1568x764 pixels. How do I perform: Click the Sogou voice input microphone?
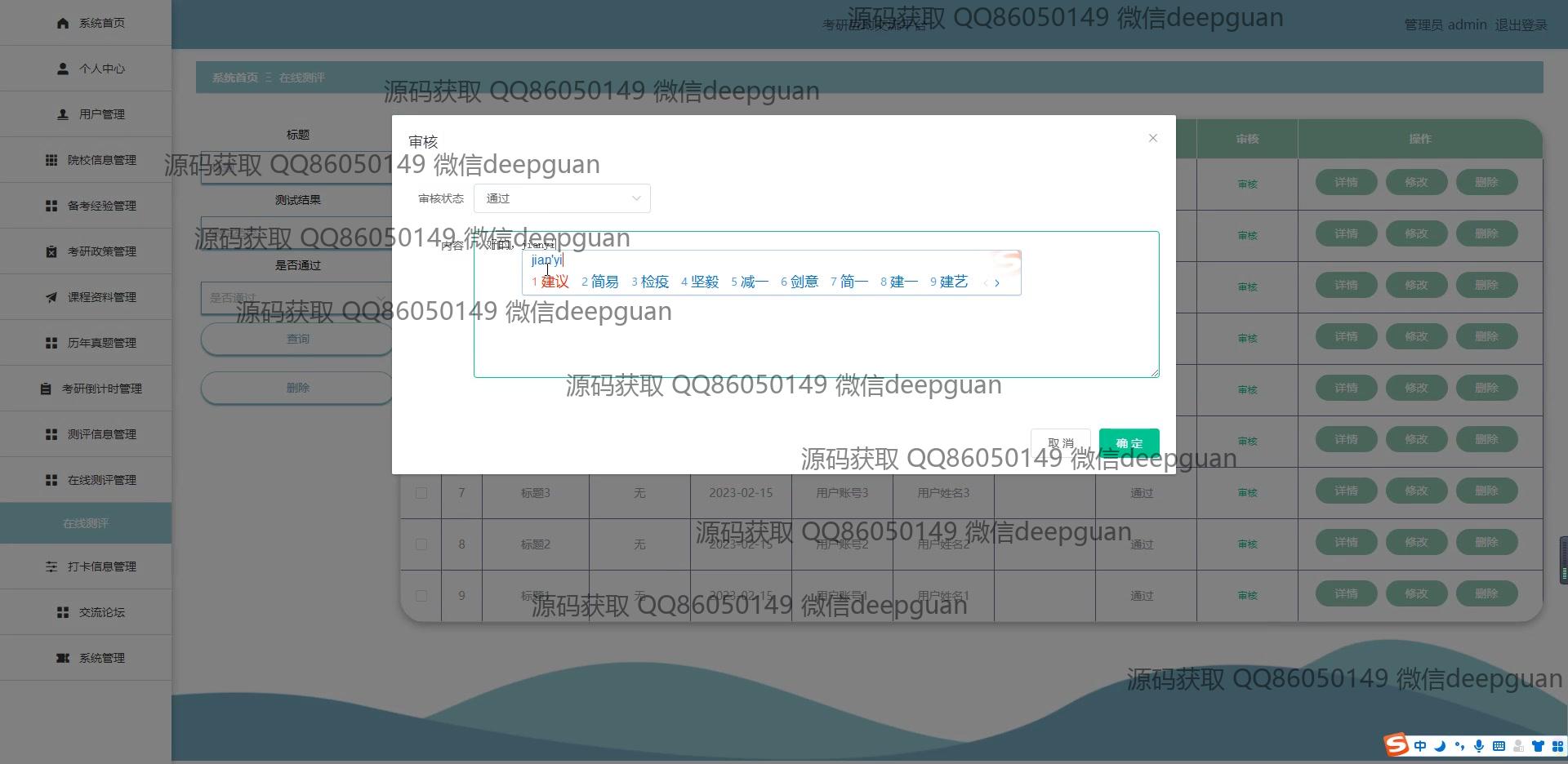click(x=1479, y=746)
